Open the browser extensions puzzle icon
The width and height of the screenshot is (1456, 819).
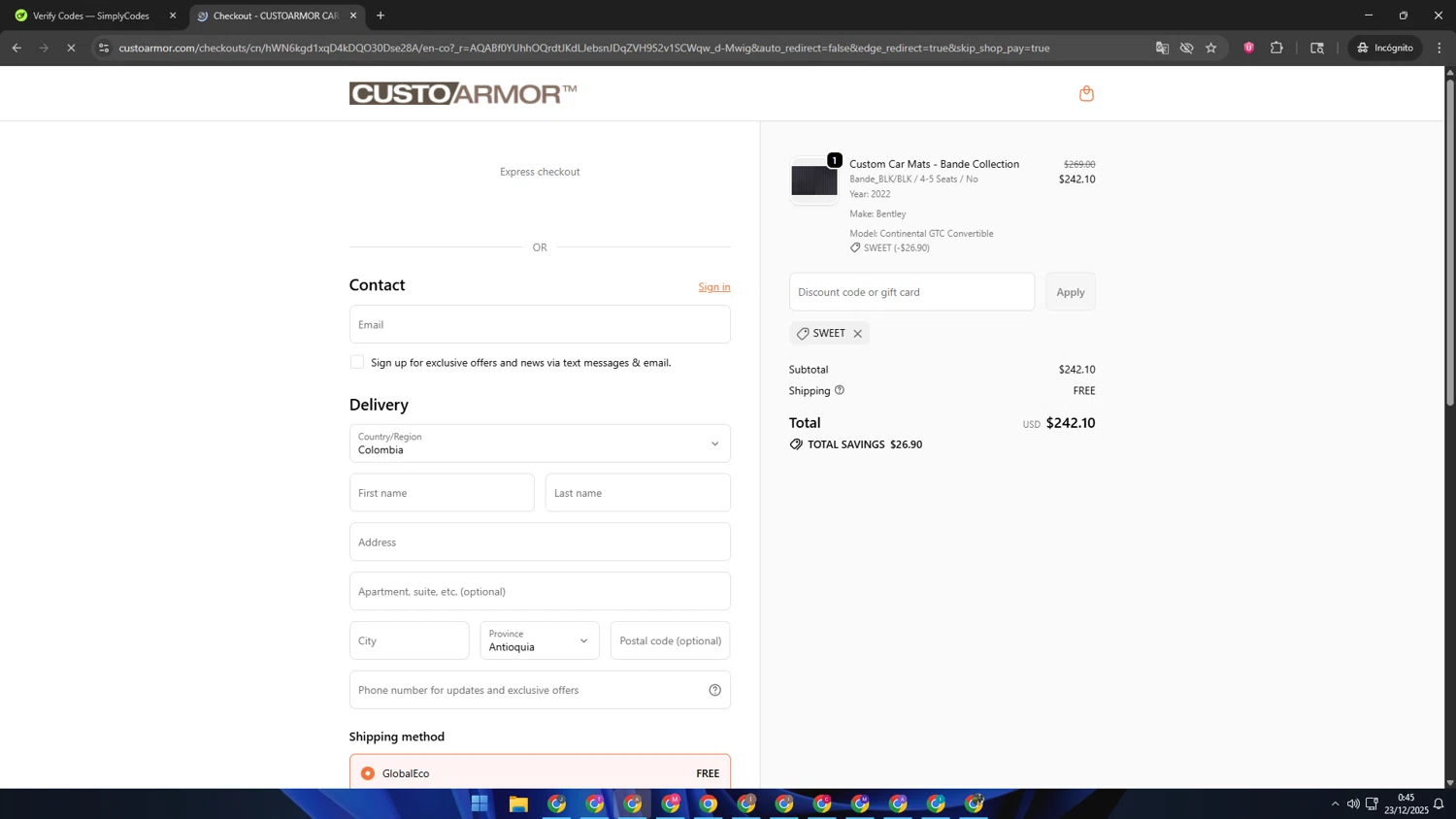[x=1276, y=48]
